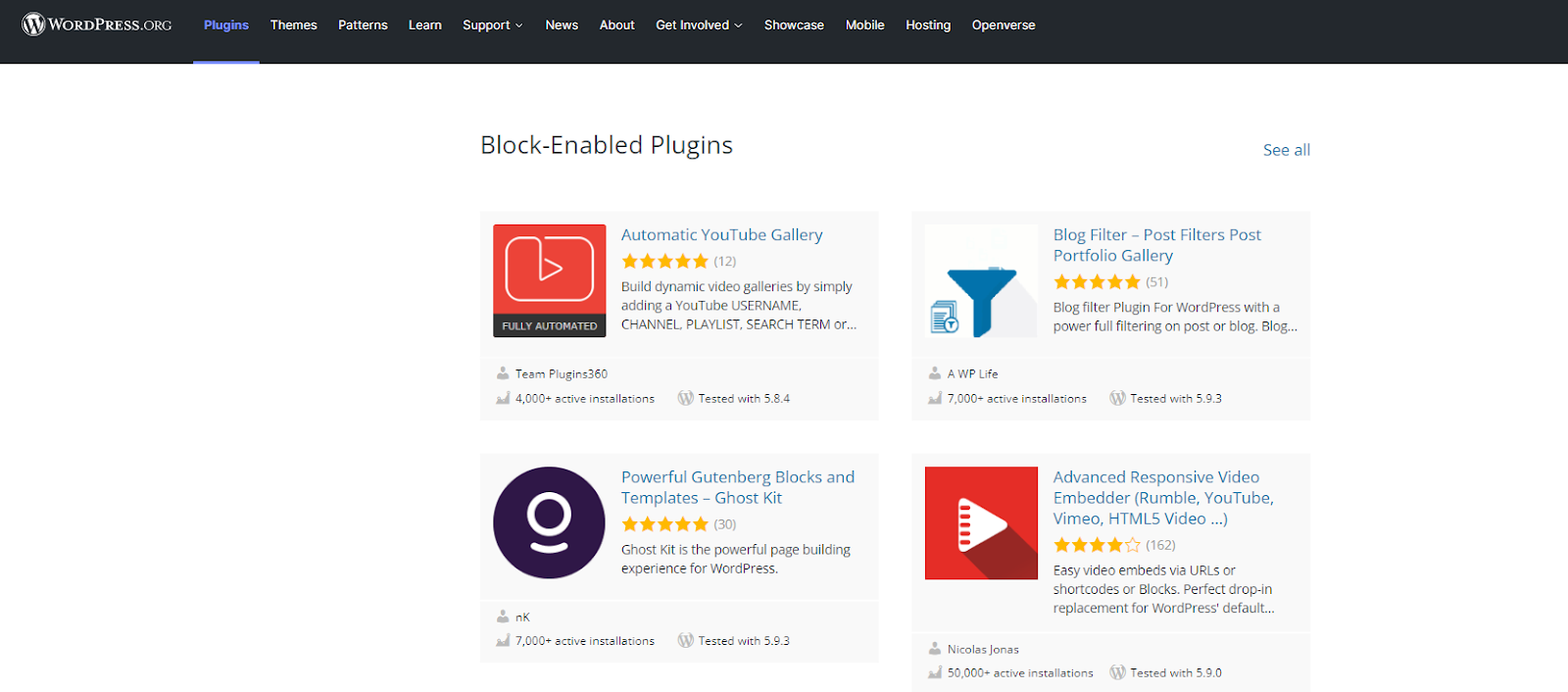The image size is (1568, 692).
Task: Click the Blog Filter funnel icon thumbnail
Action: tap(981, 281)
